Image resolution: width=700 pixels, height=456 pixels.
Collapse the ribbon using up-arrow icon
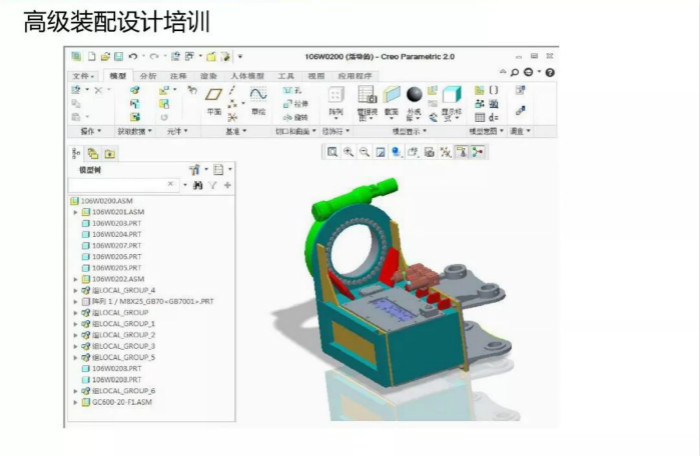coord(503,71)
